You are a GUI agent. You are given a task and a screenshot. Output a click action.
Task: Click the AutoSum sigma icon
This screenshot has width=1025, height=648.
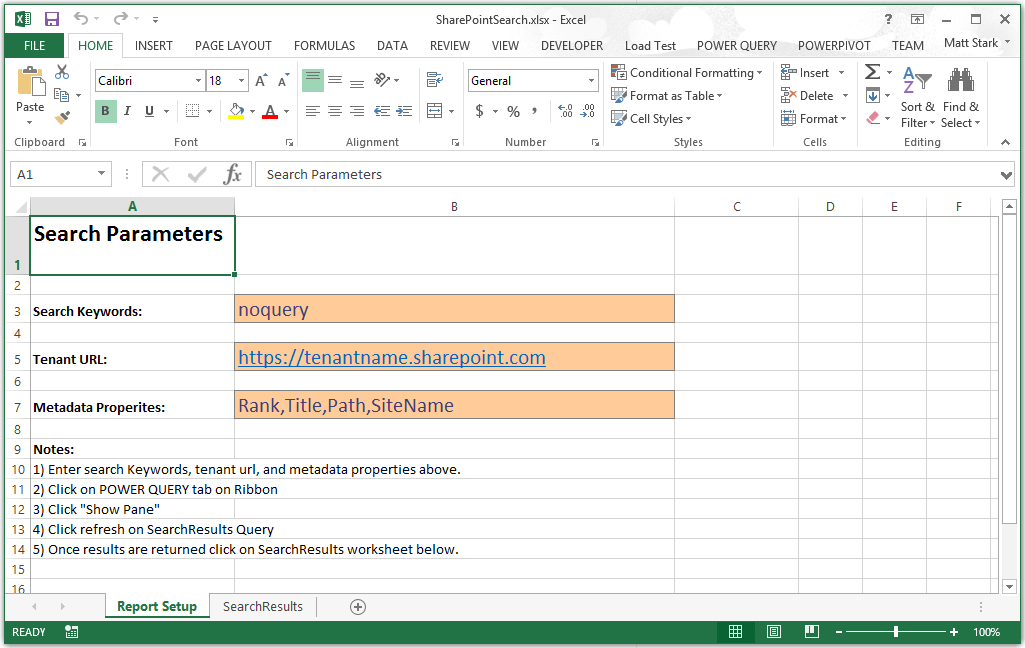point(873,71)
